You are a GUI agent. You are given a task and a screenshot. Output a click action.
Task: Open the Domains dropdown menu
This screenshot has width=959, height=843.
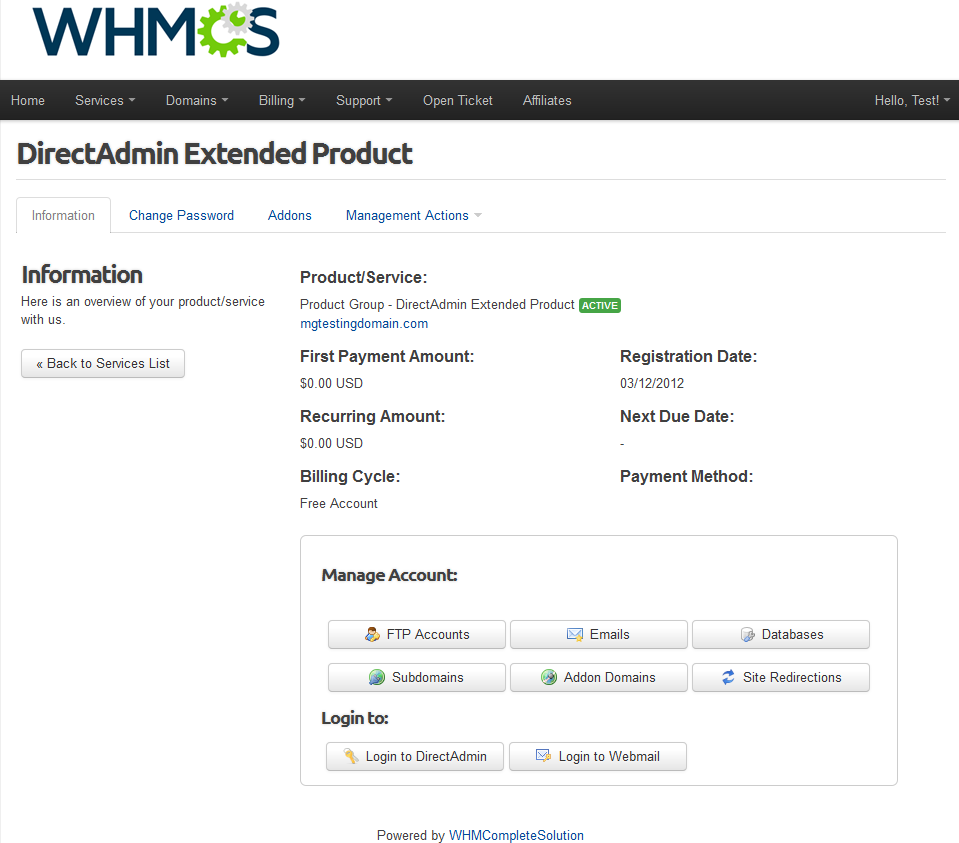pos(196,100)
